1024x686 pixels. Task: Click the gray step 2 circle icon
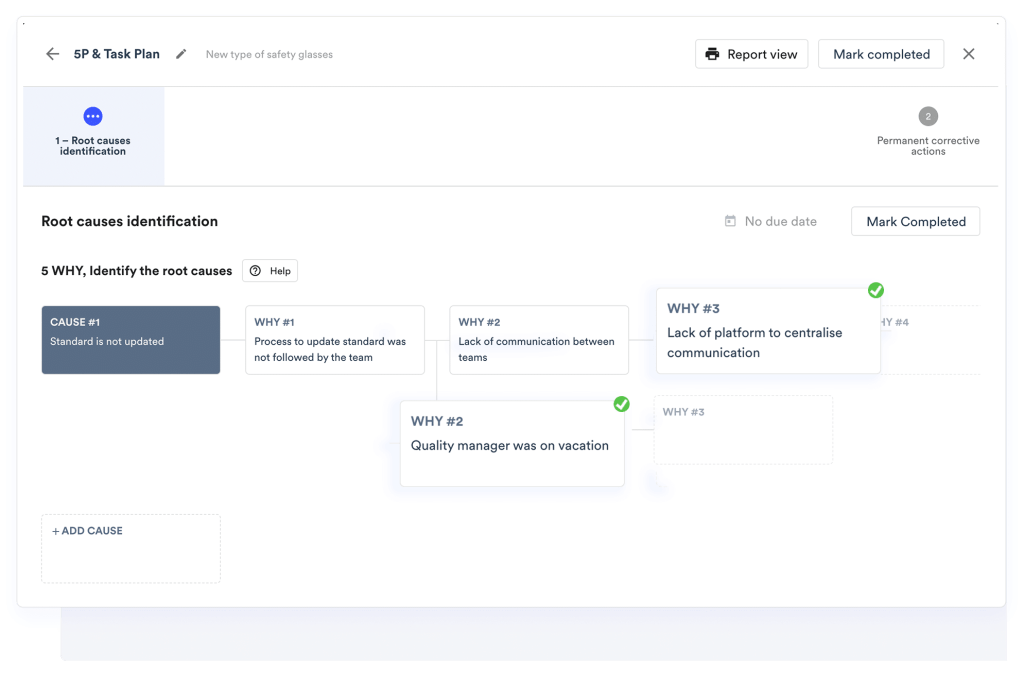pos(928,116)
